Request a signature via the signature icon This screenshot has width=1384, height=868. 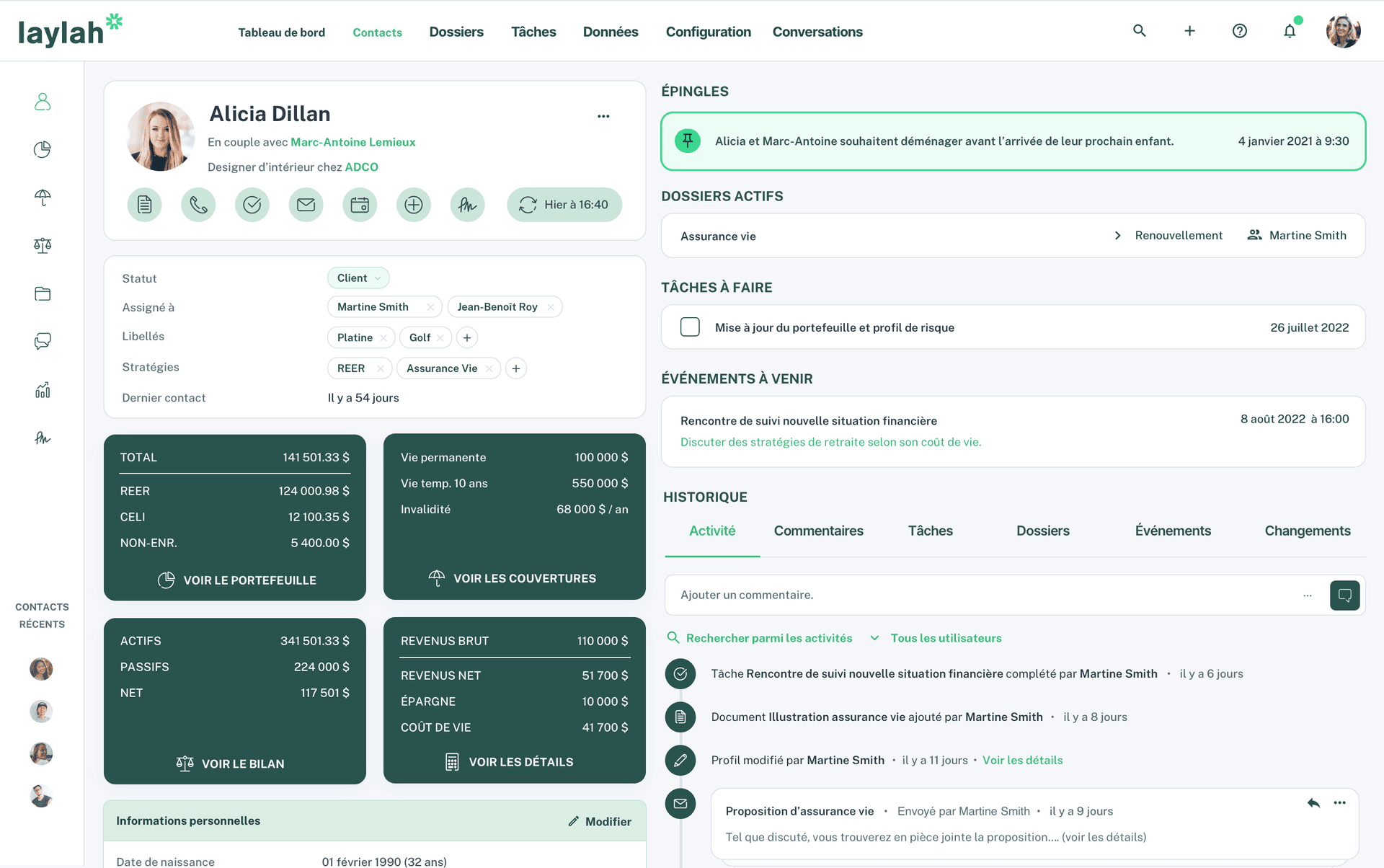[467, 205]
